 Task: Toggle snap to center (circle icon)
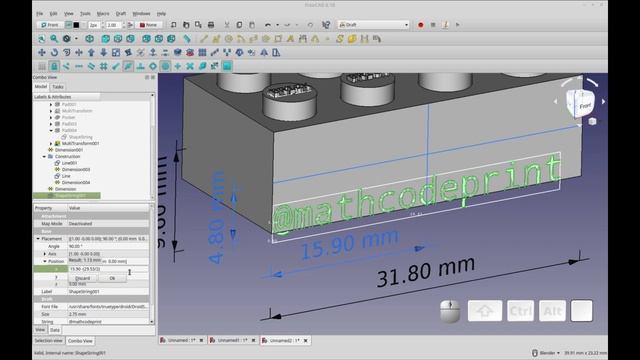tap(165, 66)
